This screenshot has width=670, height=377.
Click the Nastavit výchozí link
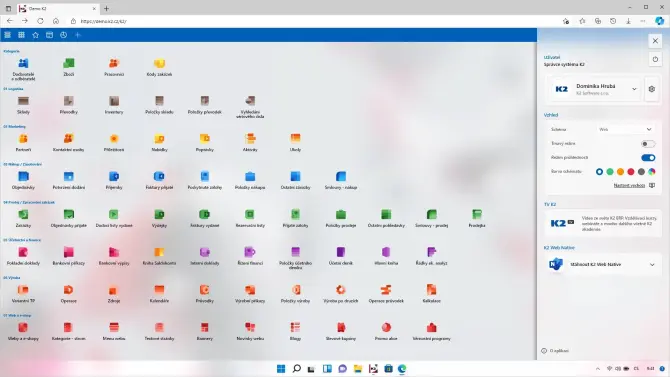(629, 186)
